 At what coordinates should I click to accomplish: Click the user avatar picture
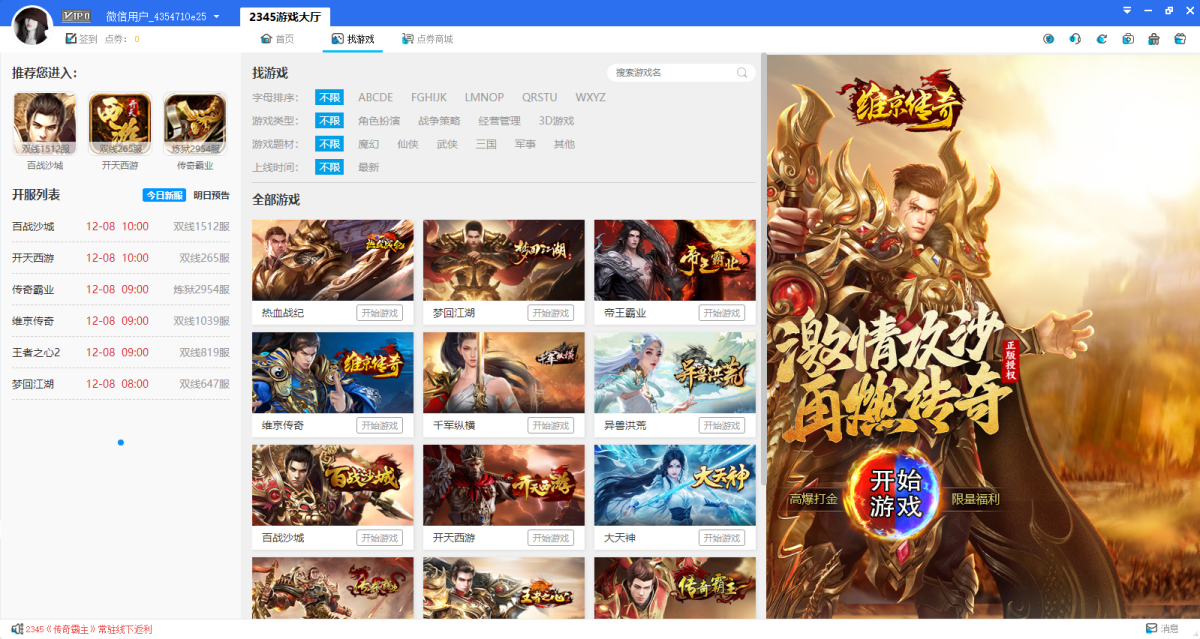(x=32, y=25)
